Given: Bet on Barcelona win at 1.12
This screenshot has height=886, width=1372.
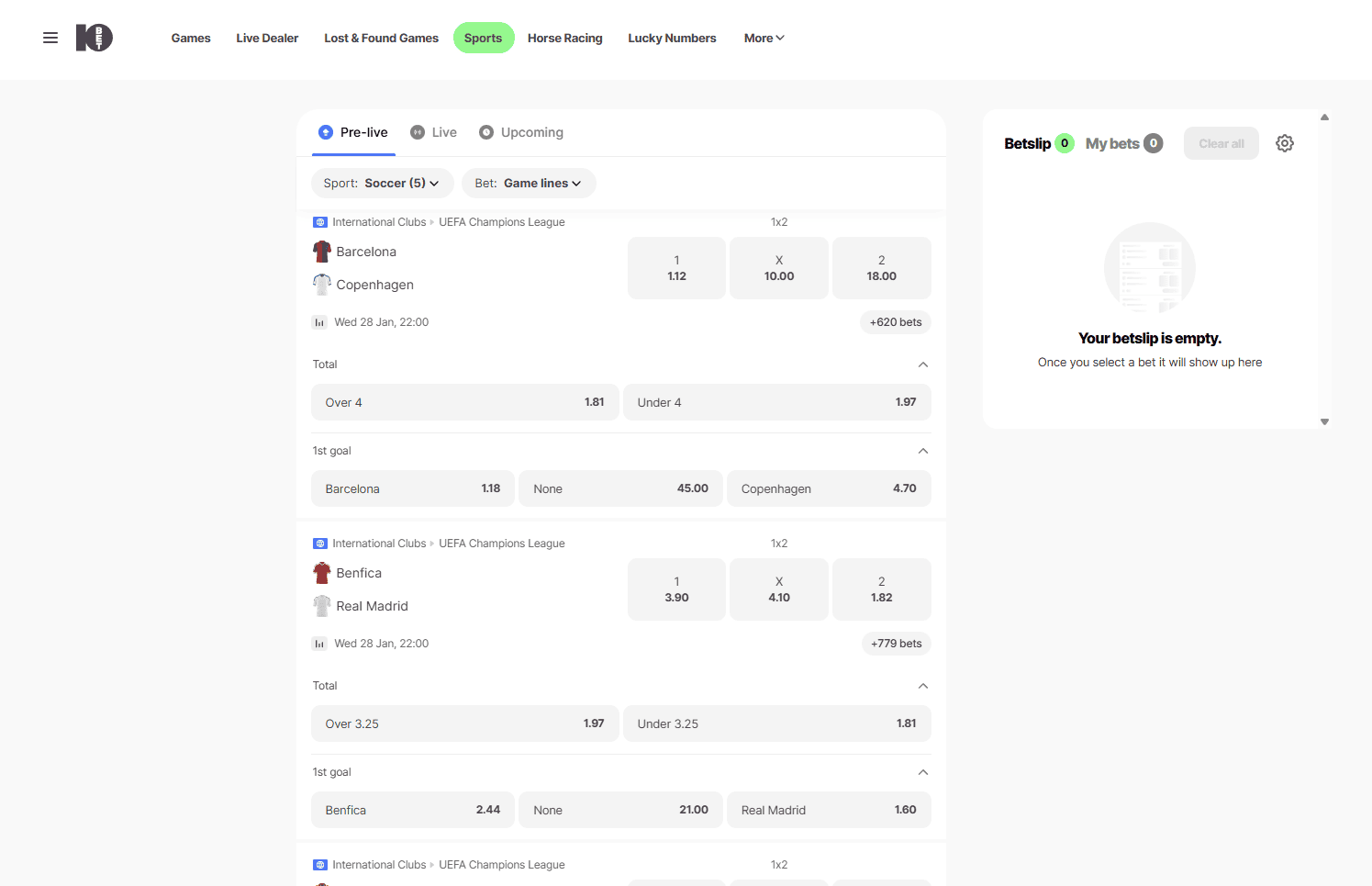Looking at the screenshot, I should tap(676, 268).
